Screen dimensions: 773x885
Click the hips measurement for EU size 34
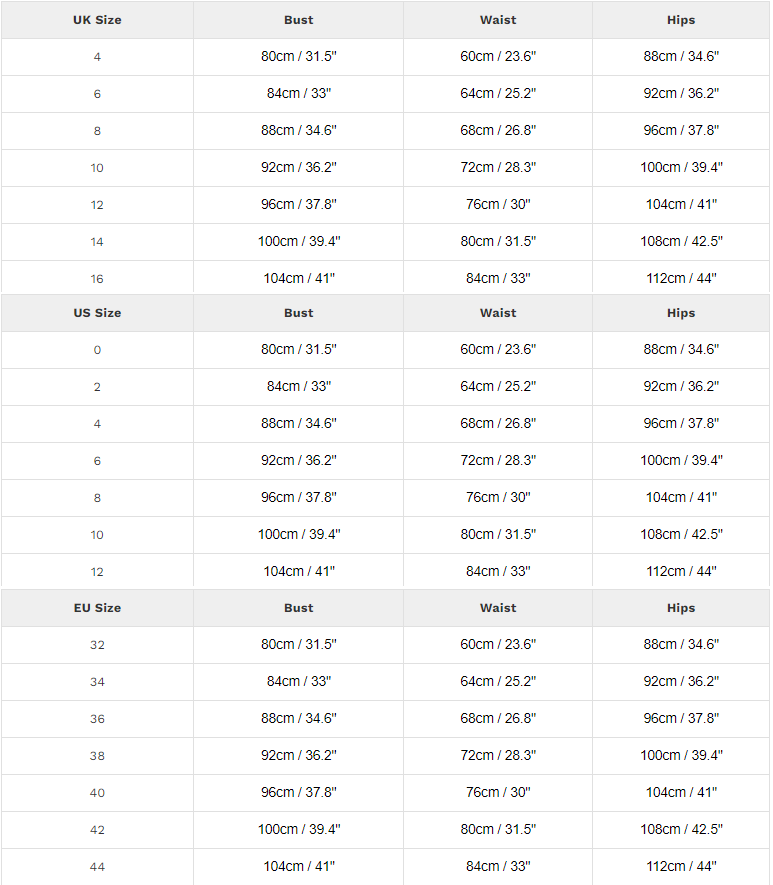tap(681, 682)
